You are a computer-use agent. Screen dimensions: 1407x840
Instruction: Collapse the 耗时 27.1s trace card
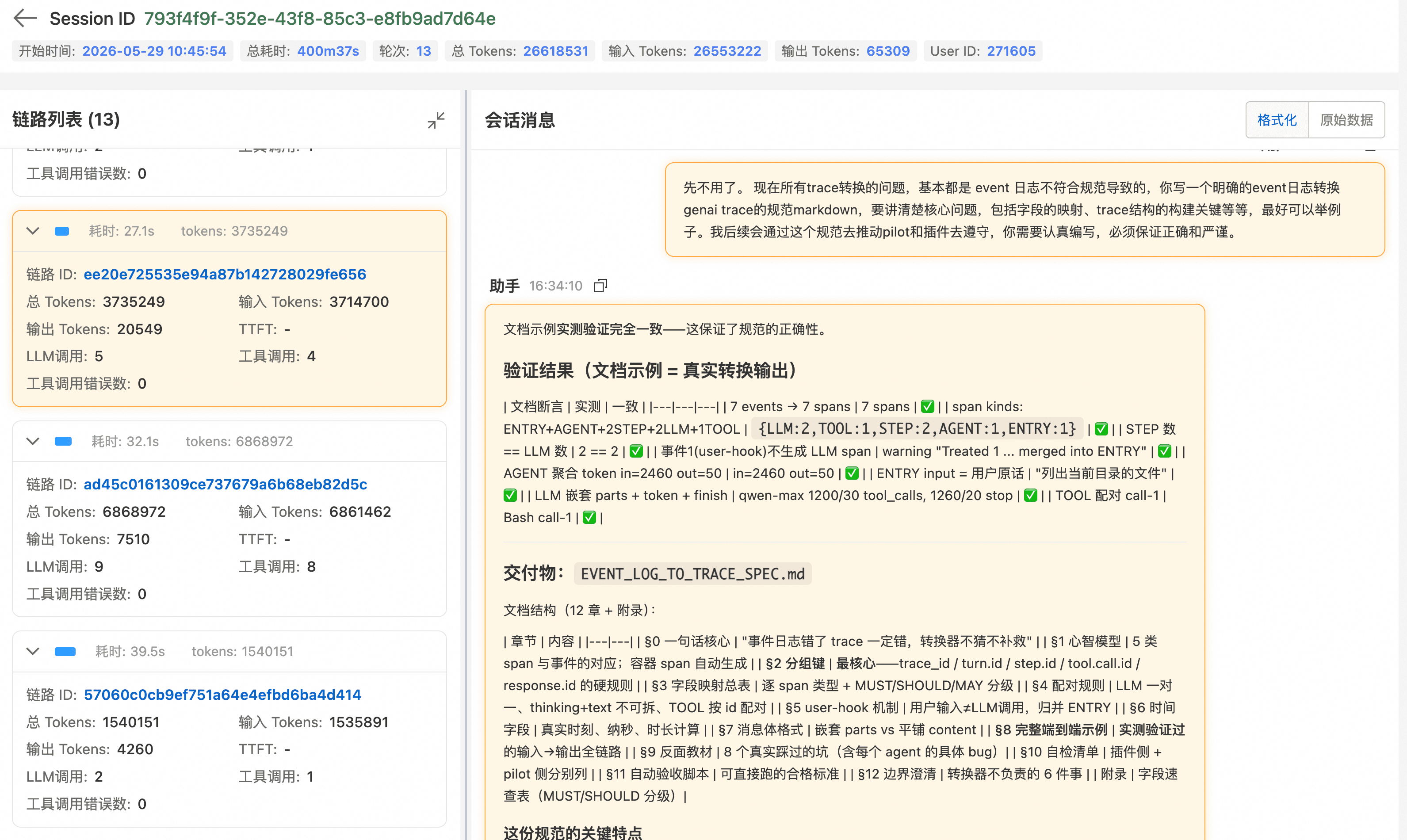tap(33, 231)
